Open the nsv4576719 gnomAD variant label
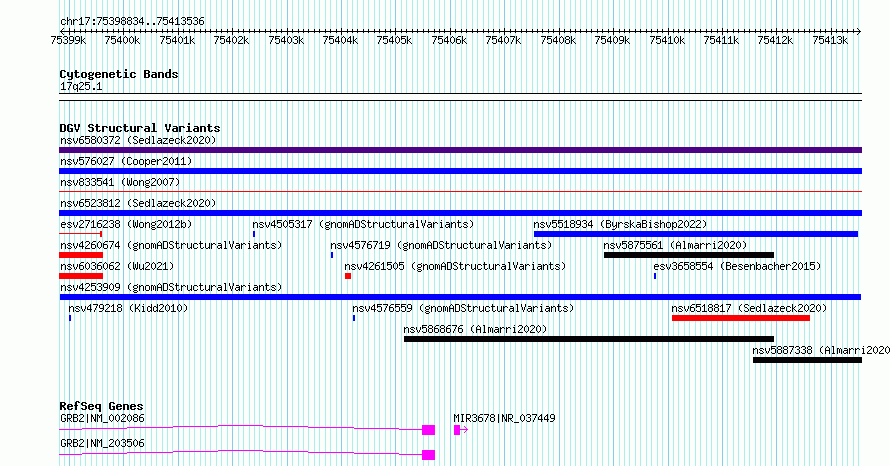 point(441,245)
